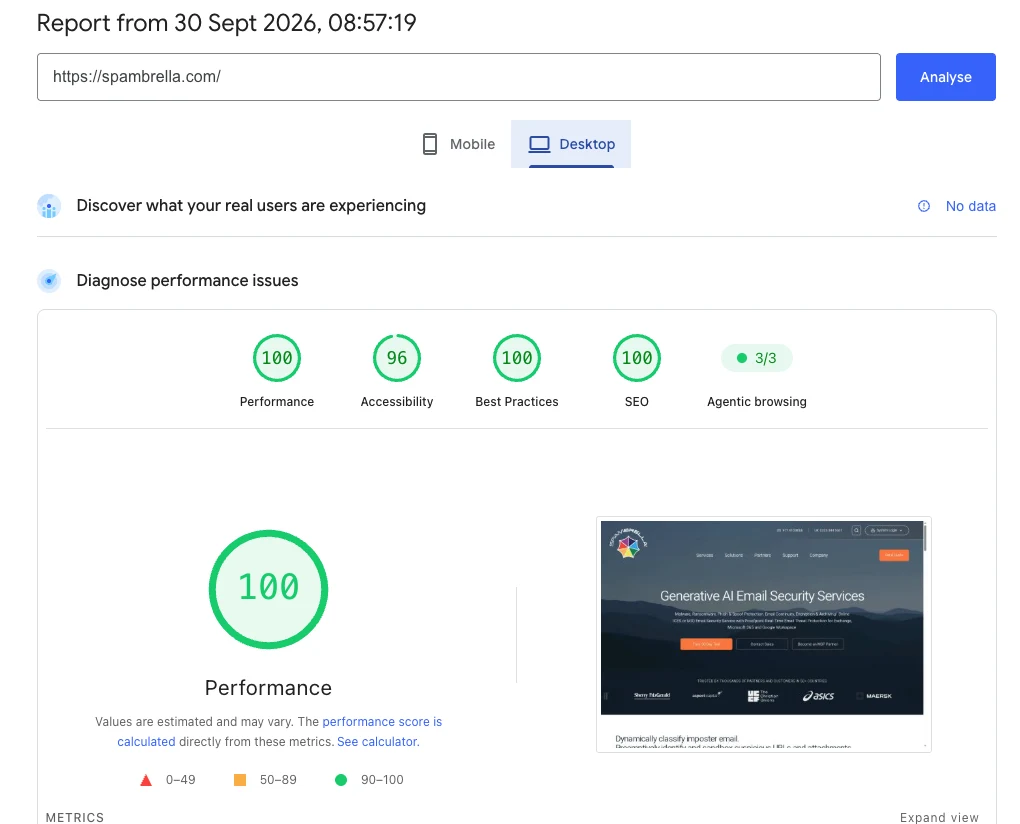Click the Discover what your real users heading

[251, 206]
